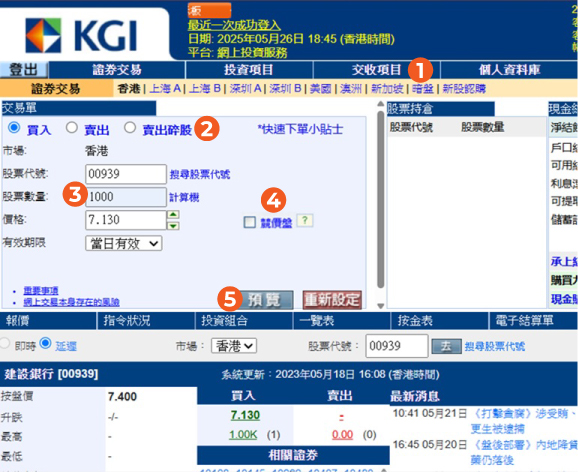578x472 pixels.
Task: Click the 最近一次成功登入 link
Action: tap(234, 25)
